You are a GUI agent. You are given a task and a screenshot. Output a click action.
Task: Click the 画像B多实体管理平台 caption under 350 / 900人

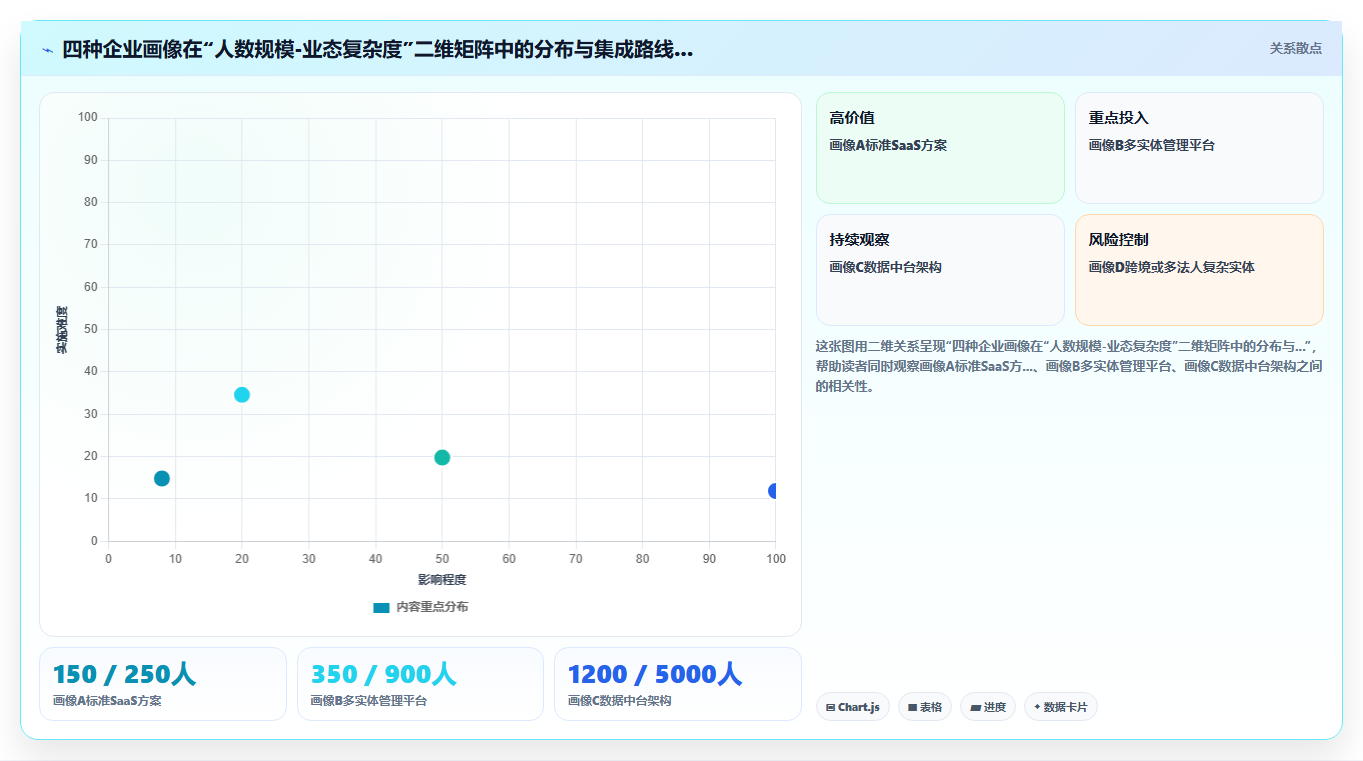click(368, 701)
